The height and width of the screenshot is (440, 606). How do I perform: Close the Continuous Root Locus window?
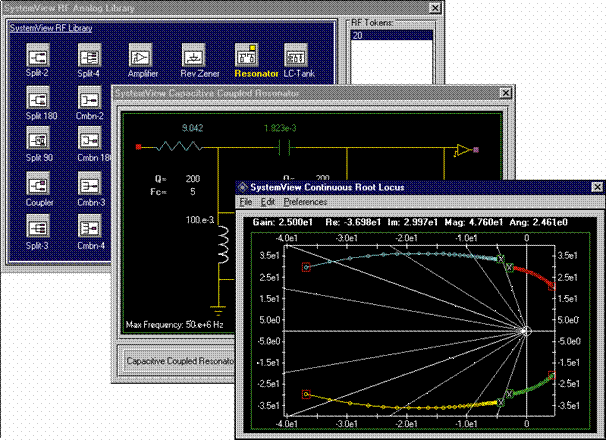[597, 187]
